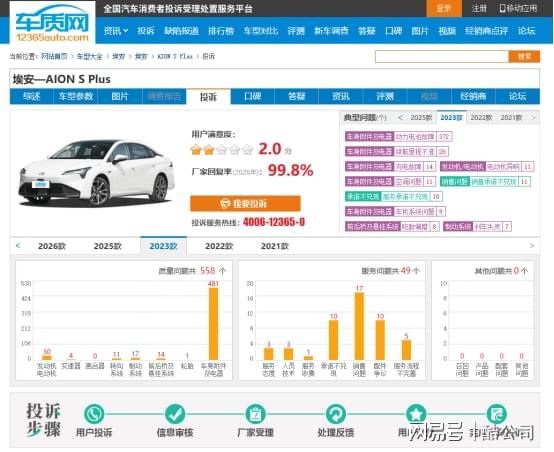The width and height of the screenshot is (554, 452).
Task: Click the fifth empty rating star
Action: click(x=248, y=150)
